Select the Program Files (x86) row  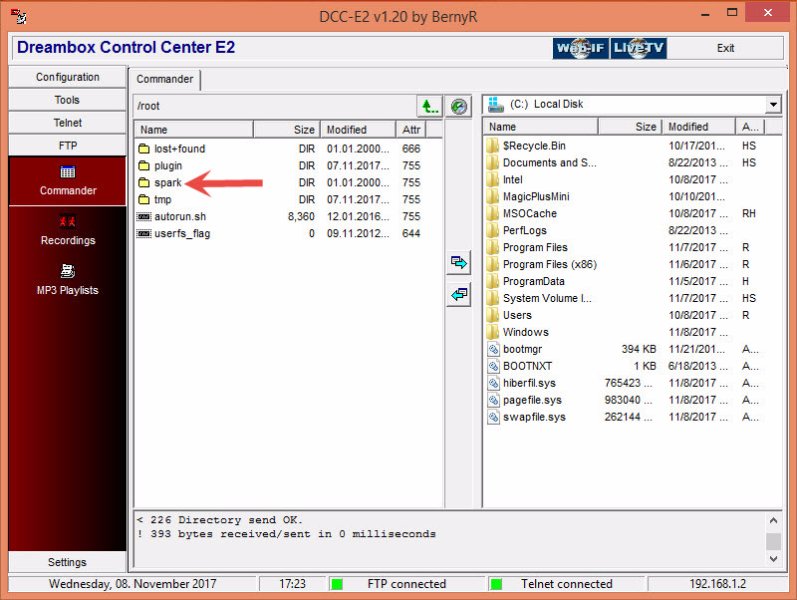tap(631, 264)
